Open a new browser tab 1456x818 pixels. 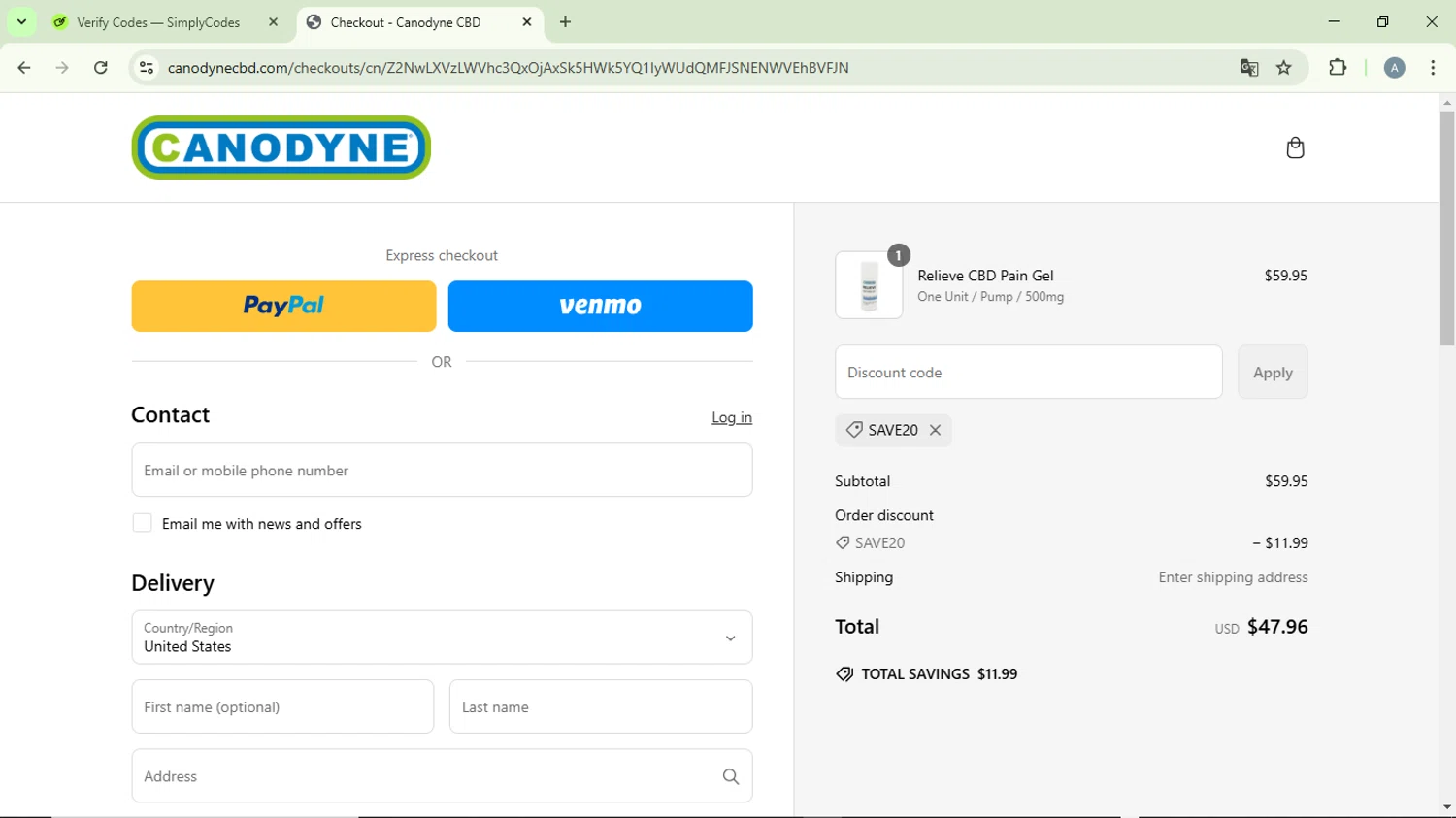[566, 22]
